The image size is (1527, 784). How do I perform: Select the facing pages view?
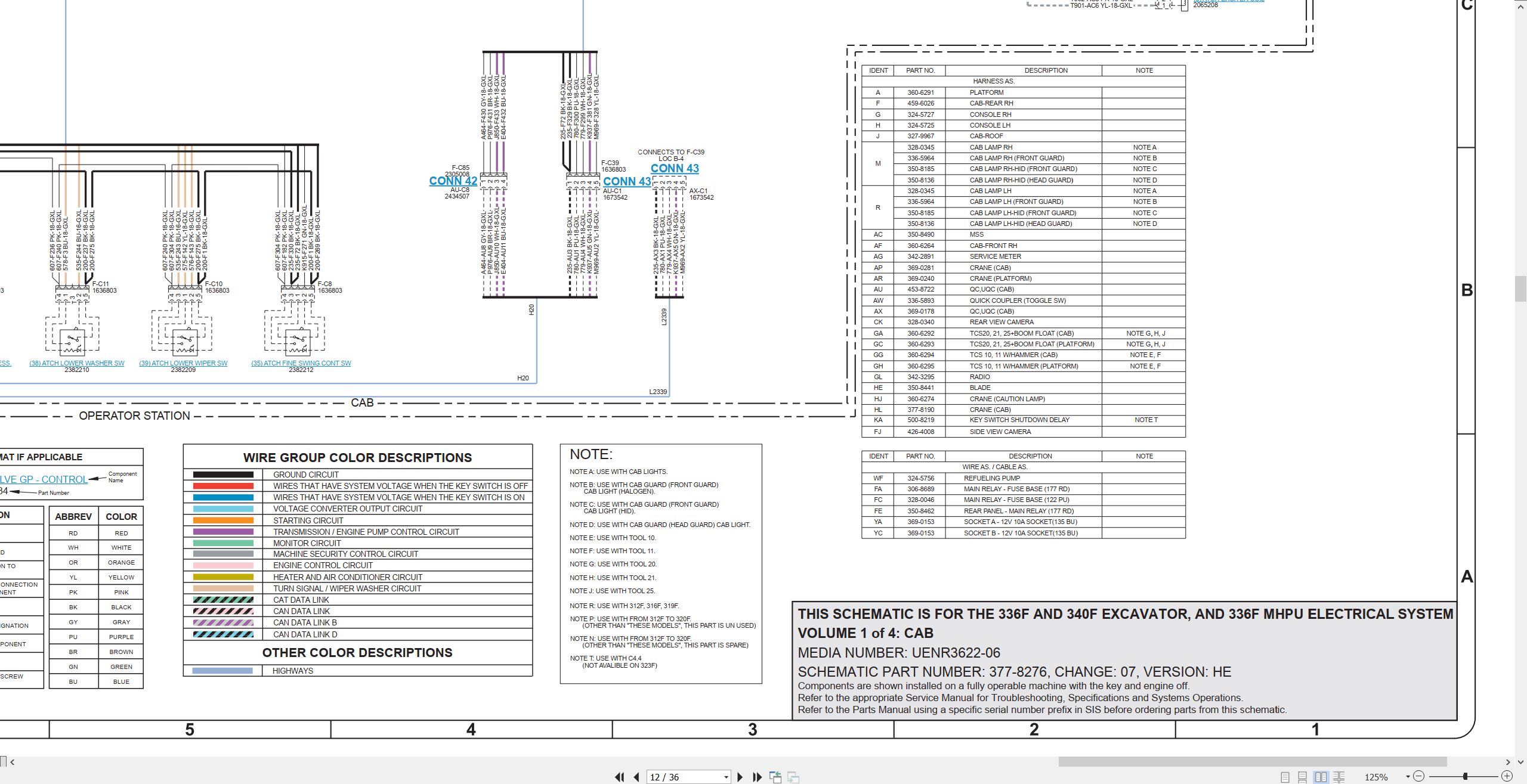click(x=1321, y=777)
